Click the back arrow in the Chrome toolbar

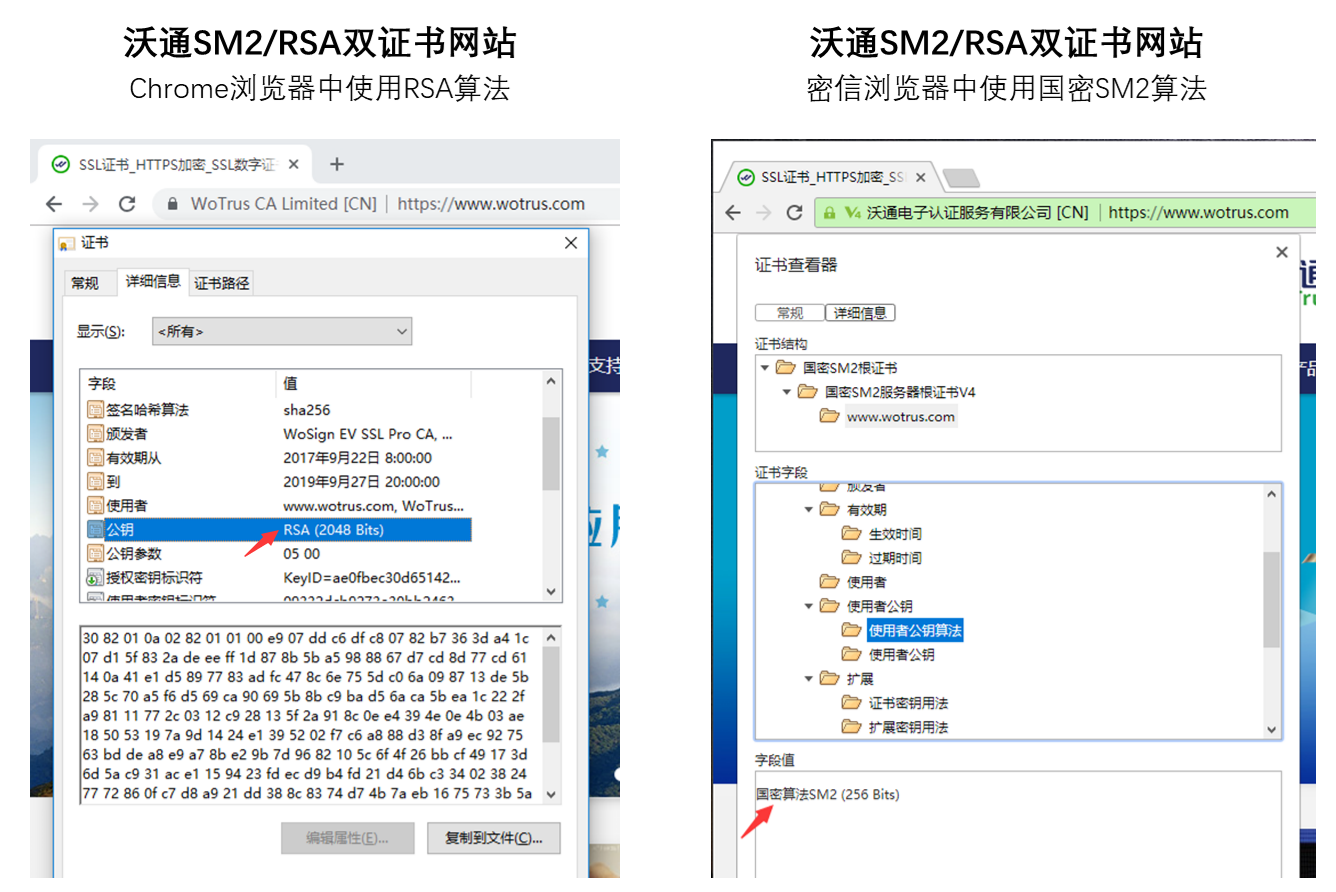[x=53, y=203]
